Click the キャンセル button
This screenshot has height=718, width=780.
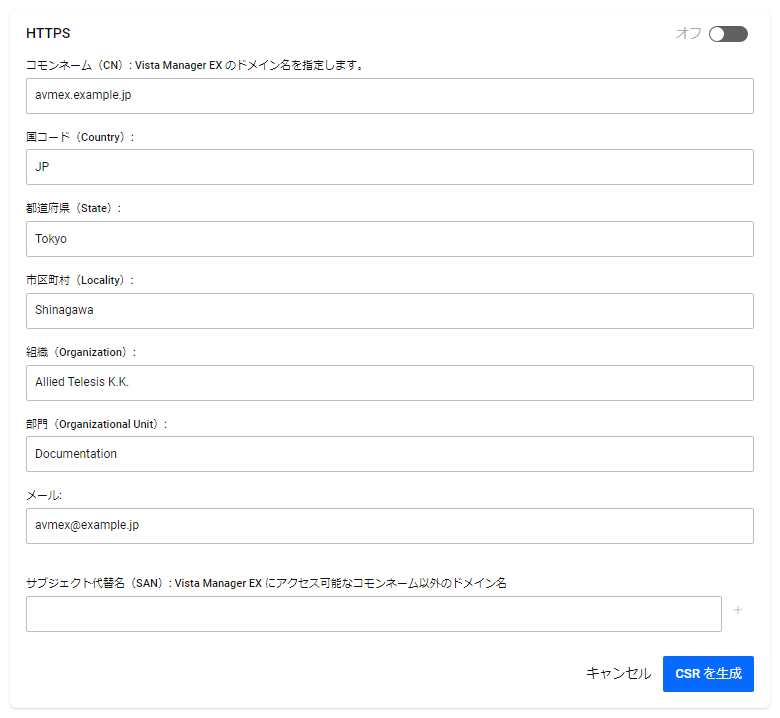(618, 674)
